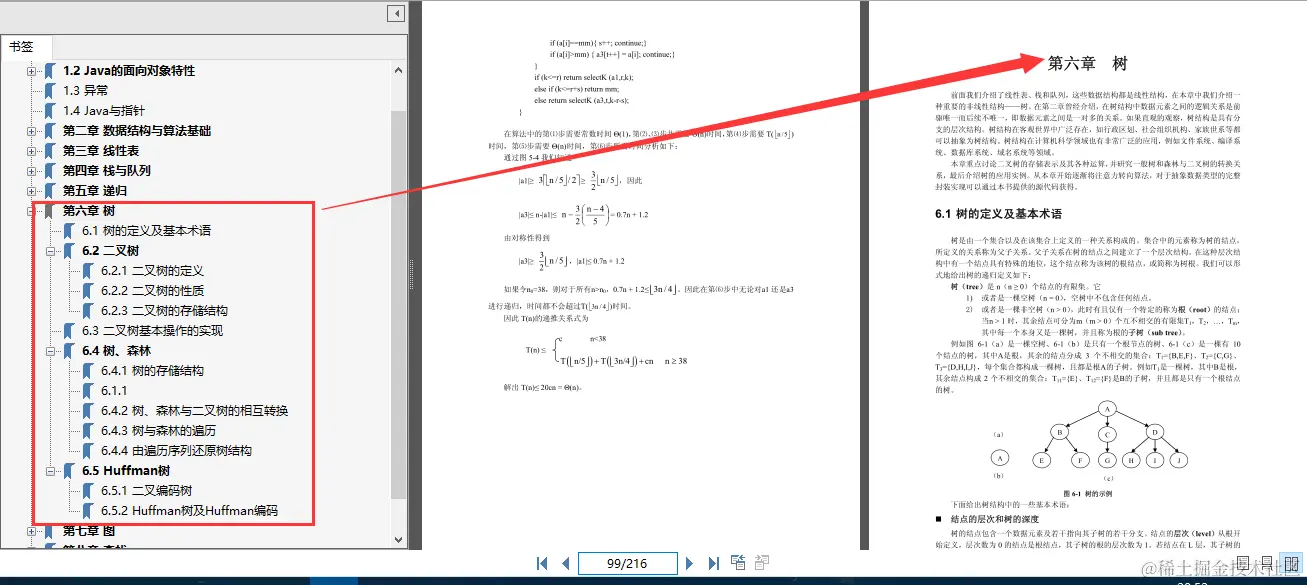This screenshot has height=585, width=1307.
Task: Click bookmark icon for 6.1 树的定义及基本术语
Action: (x=70, y=231)
